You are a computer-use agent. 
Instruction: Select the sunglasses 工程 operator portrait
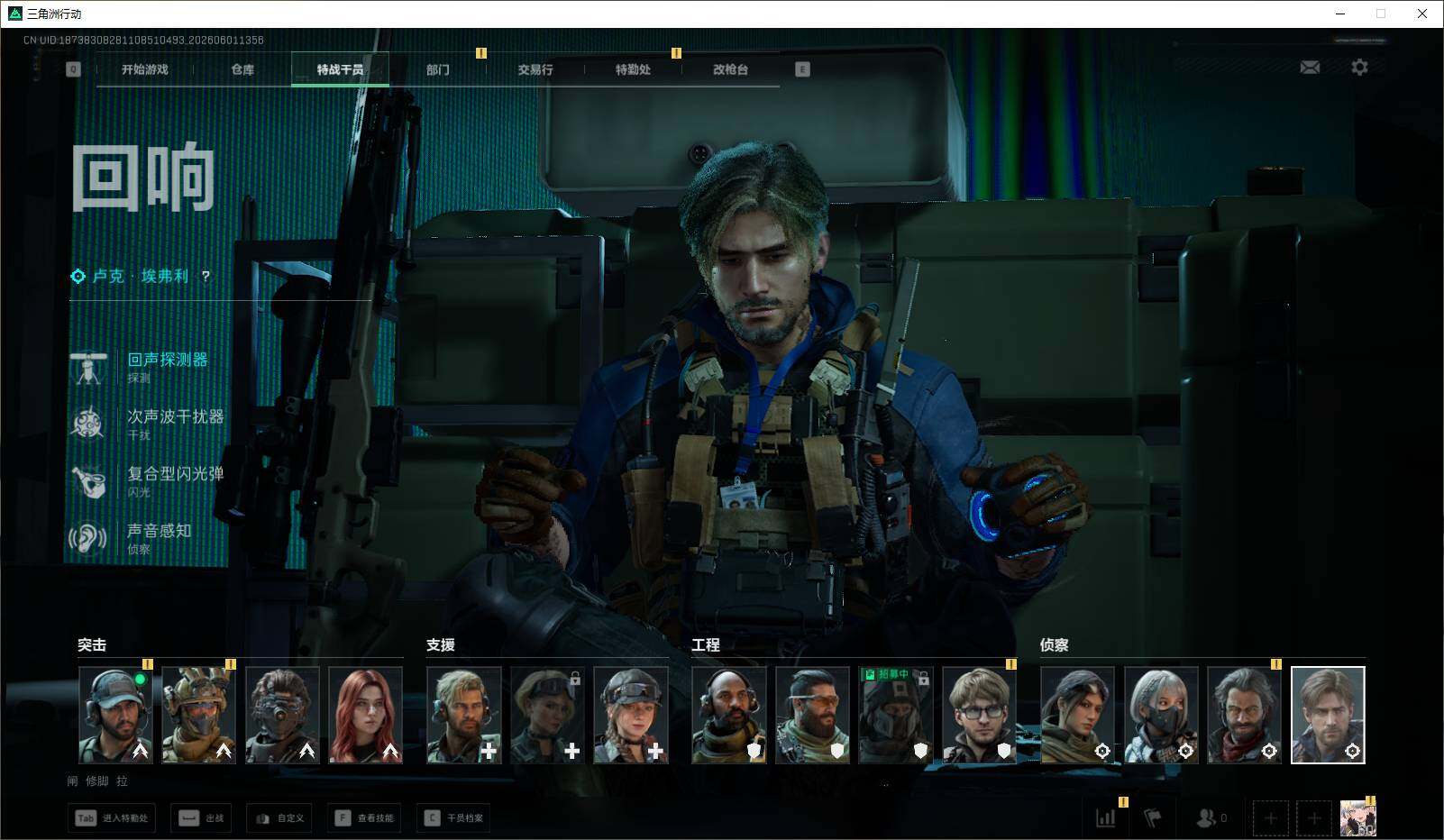(x=813, y=716)
